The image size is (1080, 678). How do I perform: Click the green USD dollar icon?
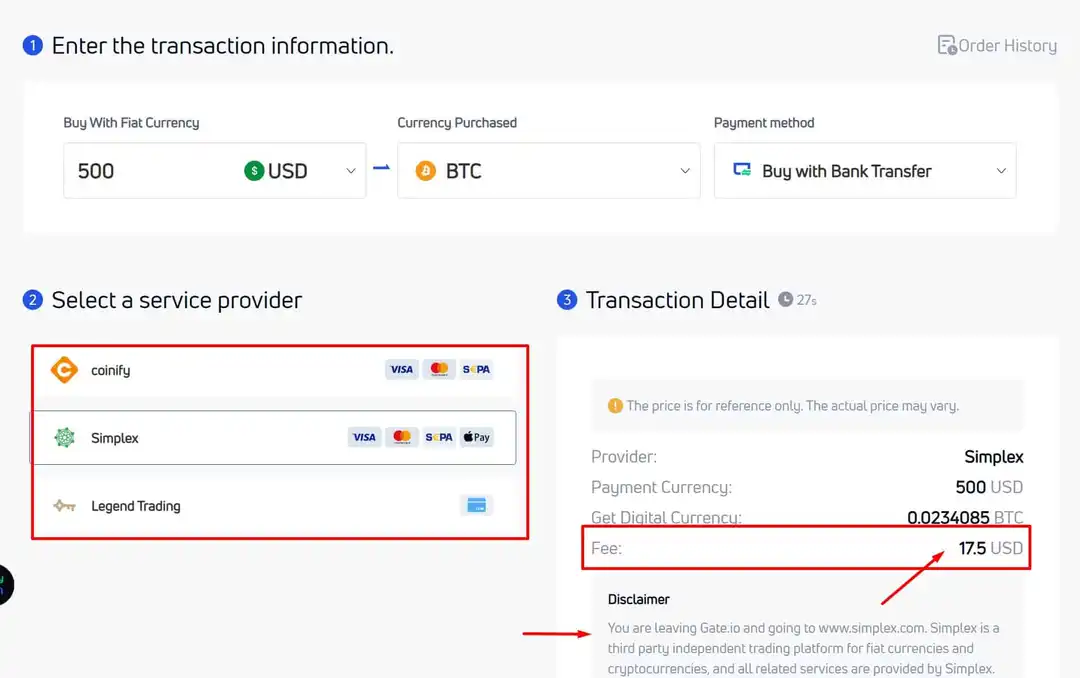(254, 170)
